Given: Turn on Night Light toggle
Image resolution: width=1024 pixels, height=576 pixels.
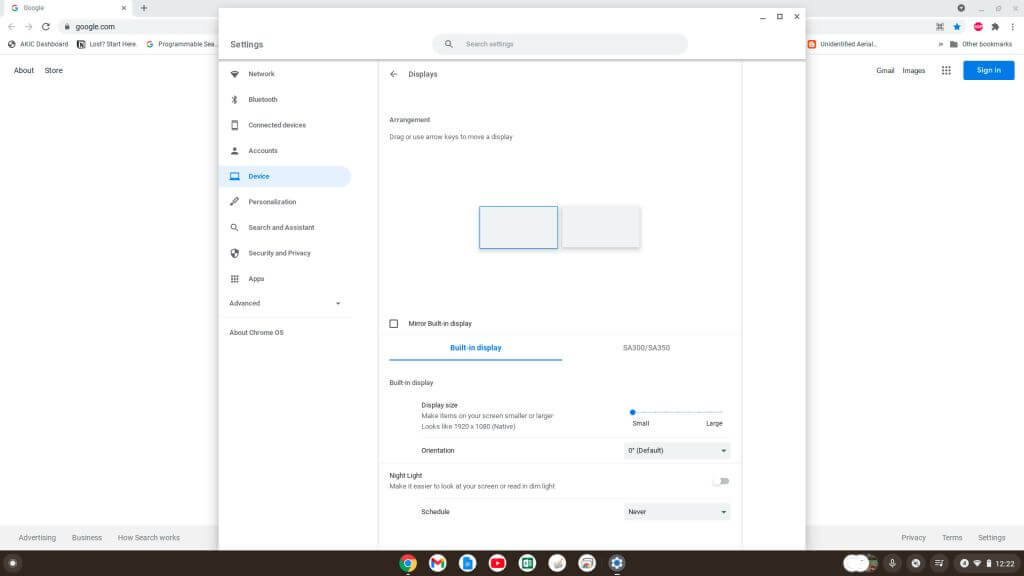Looking at the screenshot, I should [x=721, y=481].
